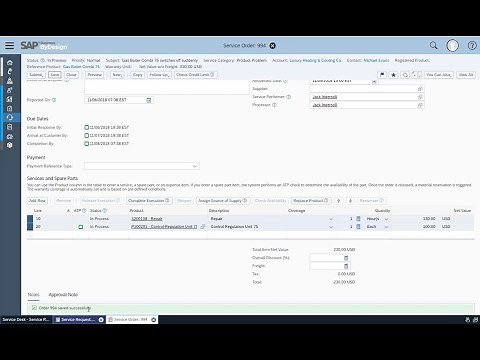
Task: Move item up with arrow icon
Action: pos(339,201)
